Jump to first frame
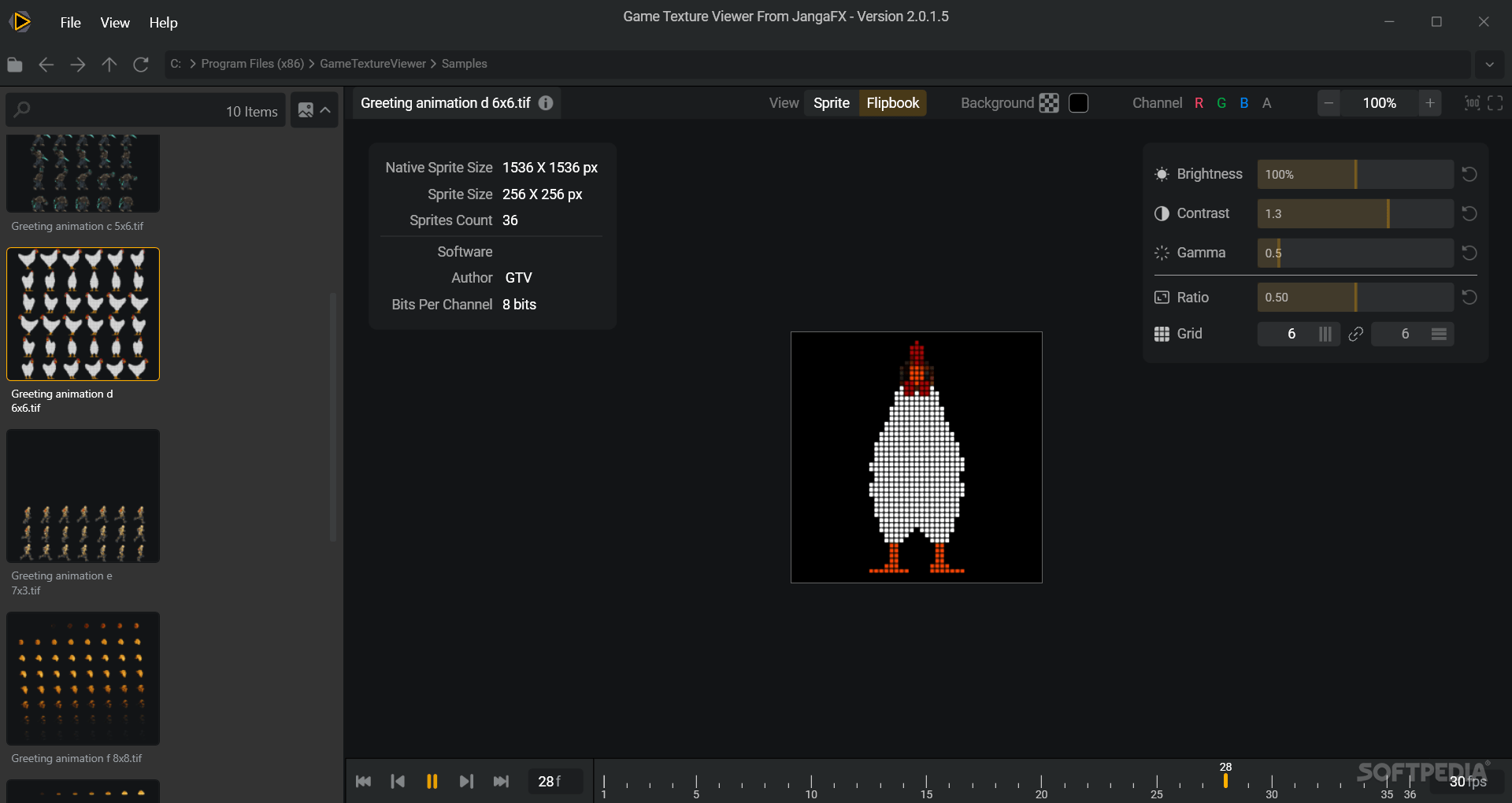The image size is (1512, 803). (x=363, y=781)
